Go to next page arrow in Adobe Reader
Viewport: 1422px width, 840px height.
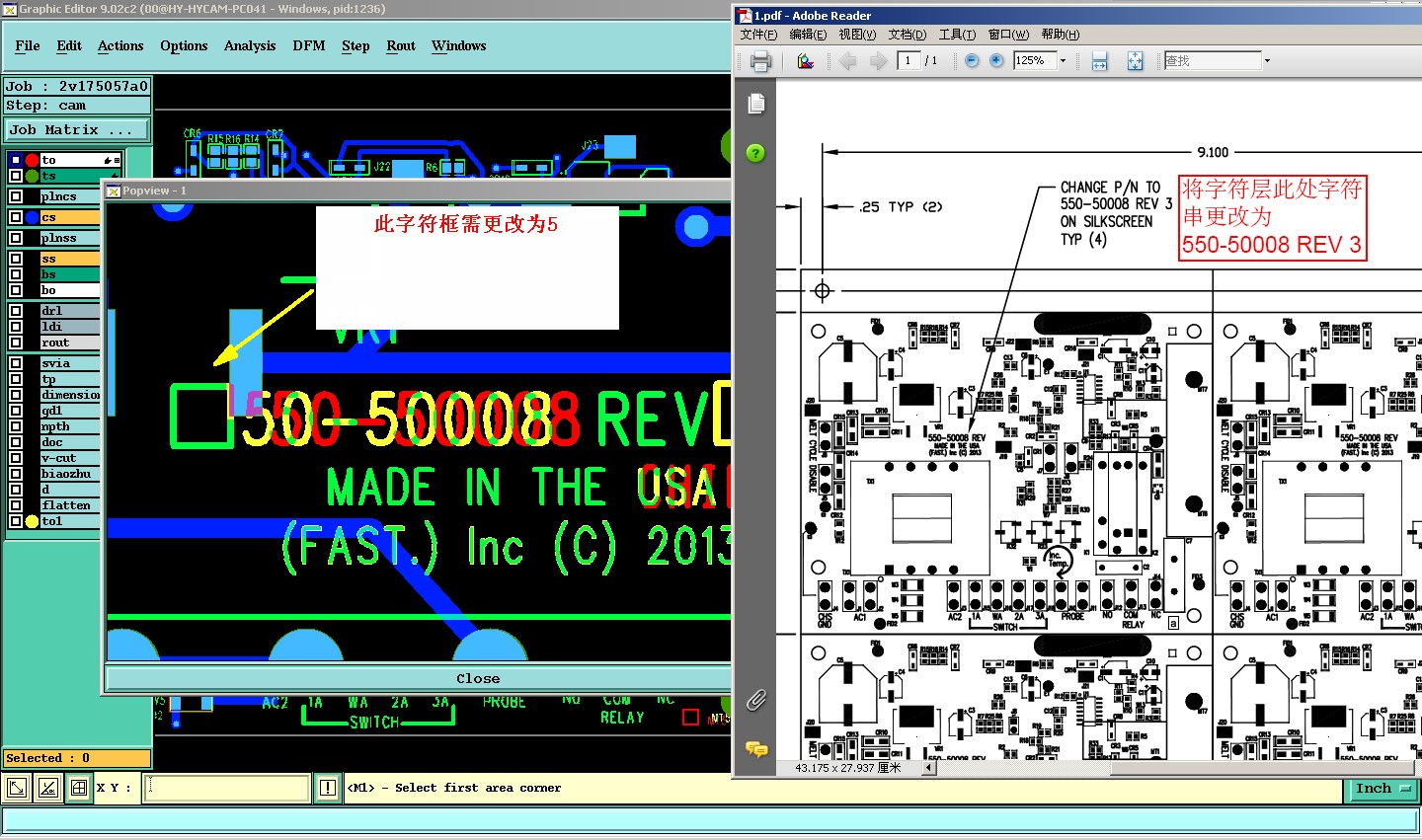click(878, 61)
